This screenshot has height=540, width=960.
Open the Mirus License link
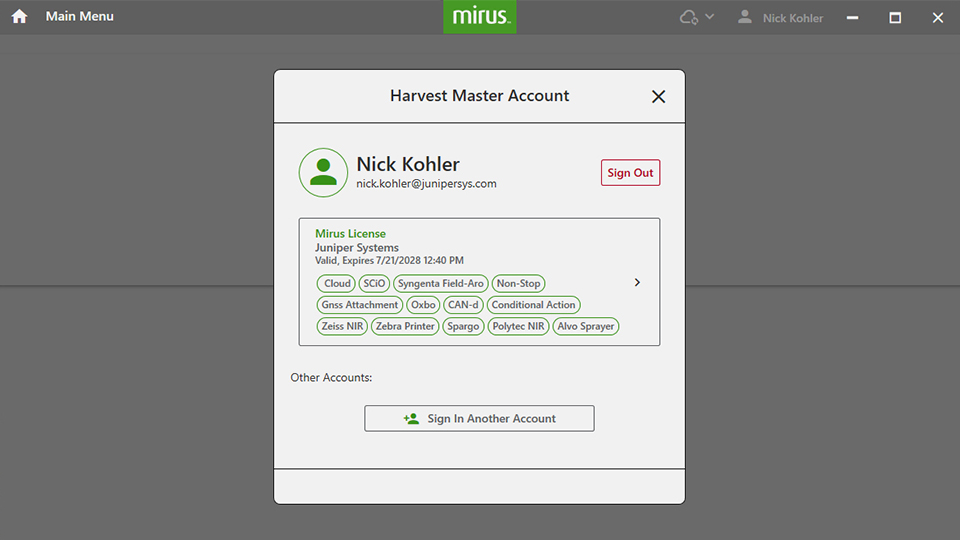pos(350,233)
